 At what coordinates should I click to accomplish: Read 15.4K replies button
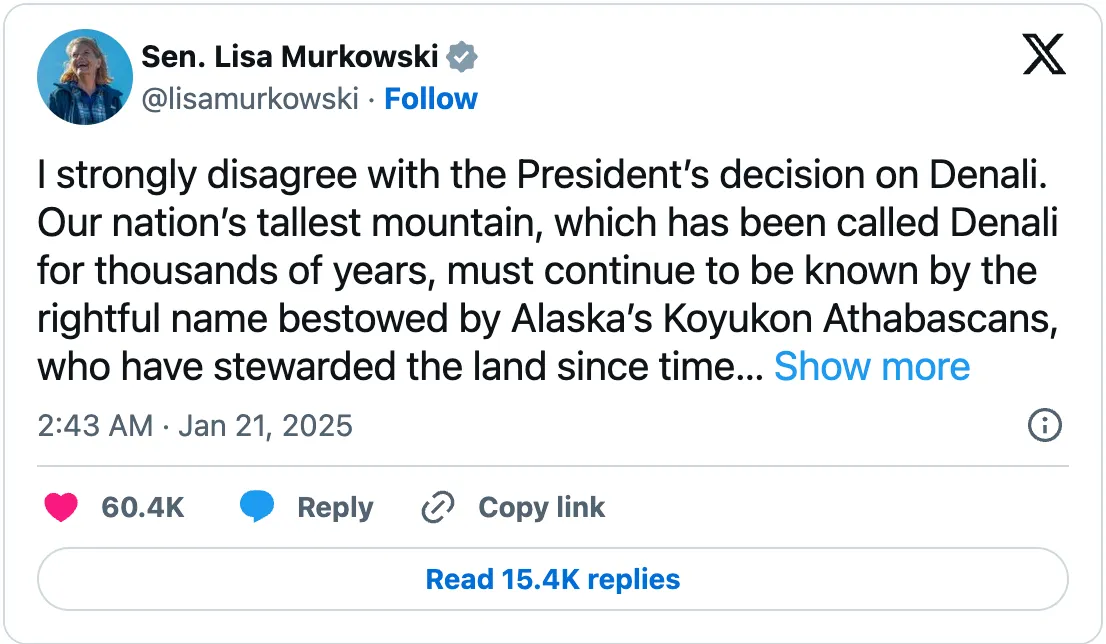pyautogui.click(x=553, y=579)
